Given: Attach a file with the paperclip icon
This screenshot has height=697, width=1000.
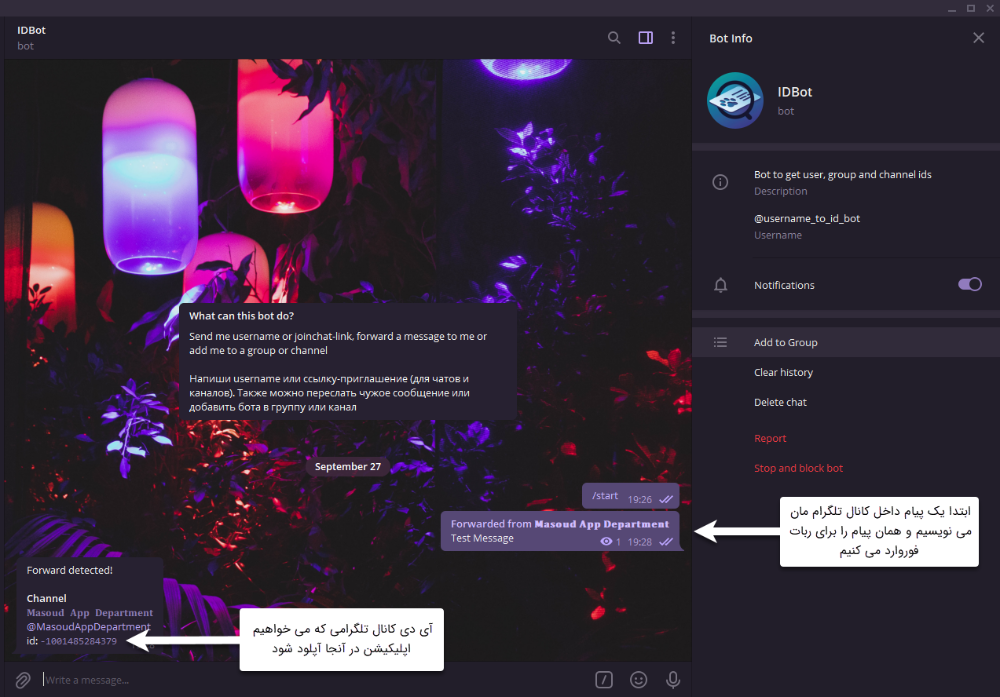Looking at the screenshot, I should tap(23, 680).
